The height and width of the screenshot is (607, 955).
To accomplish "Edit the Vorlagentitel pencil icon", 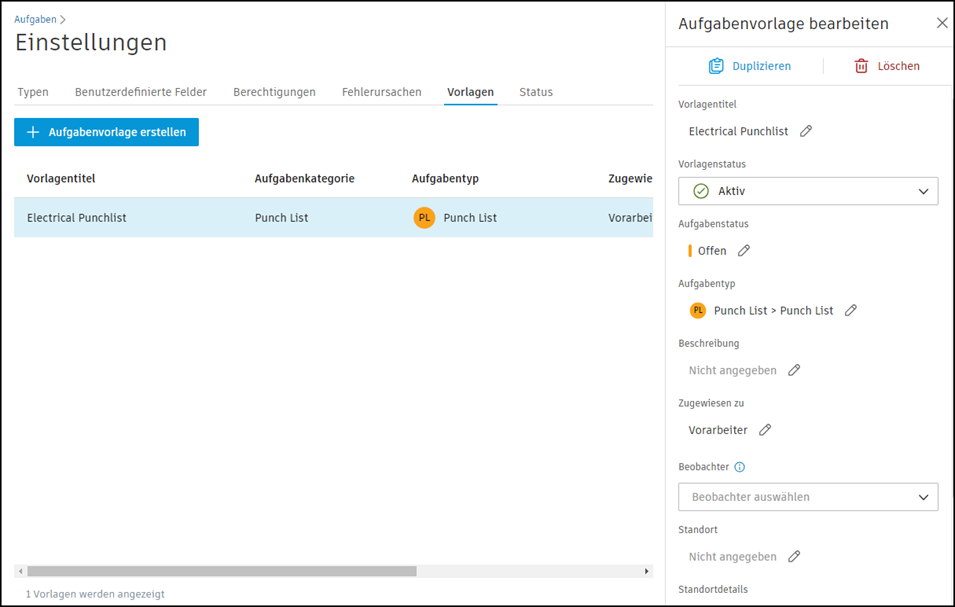I will [806, 131].
